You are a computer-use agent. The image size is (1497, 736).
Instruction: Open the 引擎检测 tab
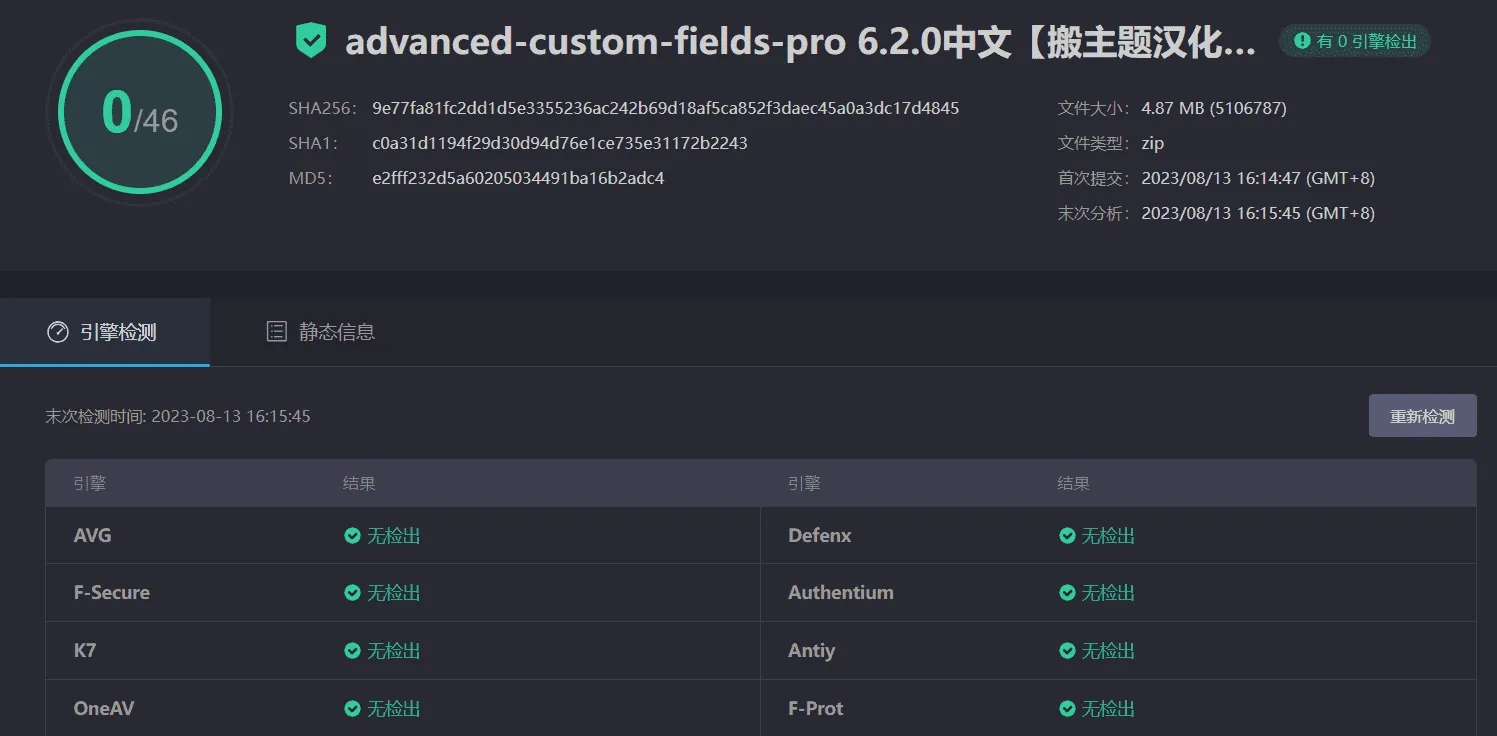coord(104,332)
